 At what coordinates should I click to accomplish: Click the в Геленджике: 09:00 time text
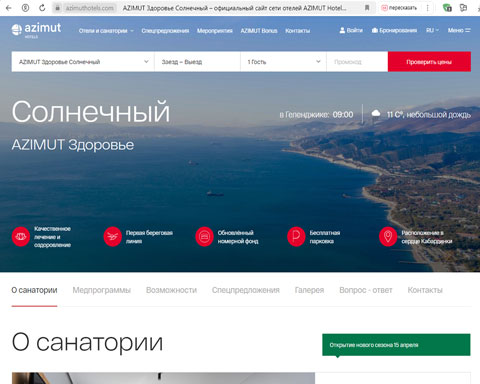[x=316, y=115]
